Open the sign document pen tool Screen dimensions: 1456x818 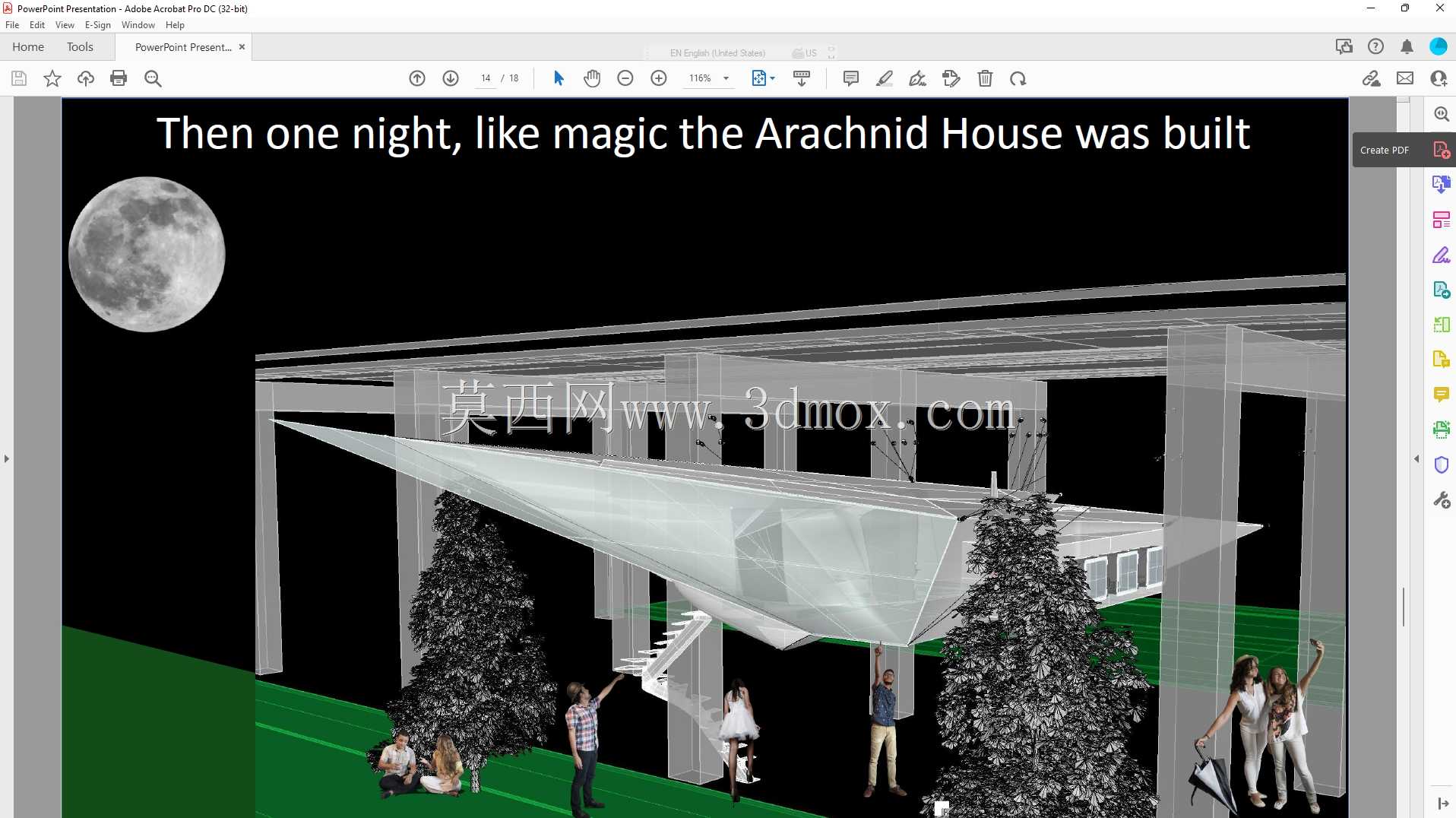[x=918, y=78]
